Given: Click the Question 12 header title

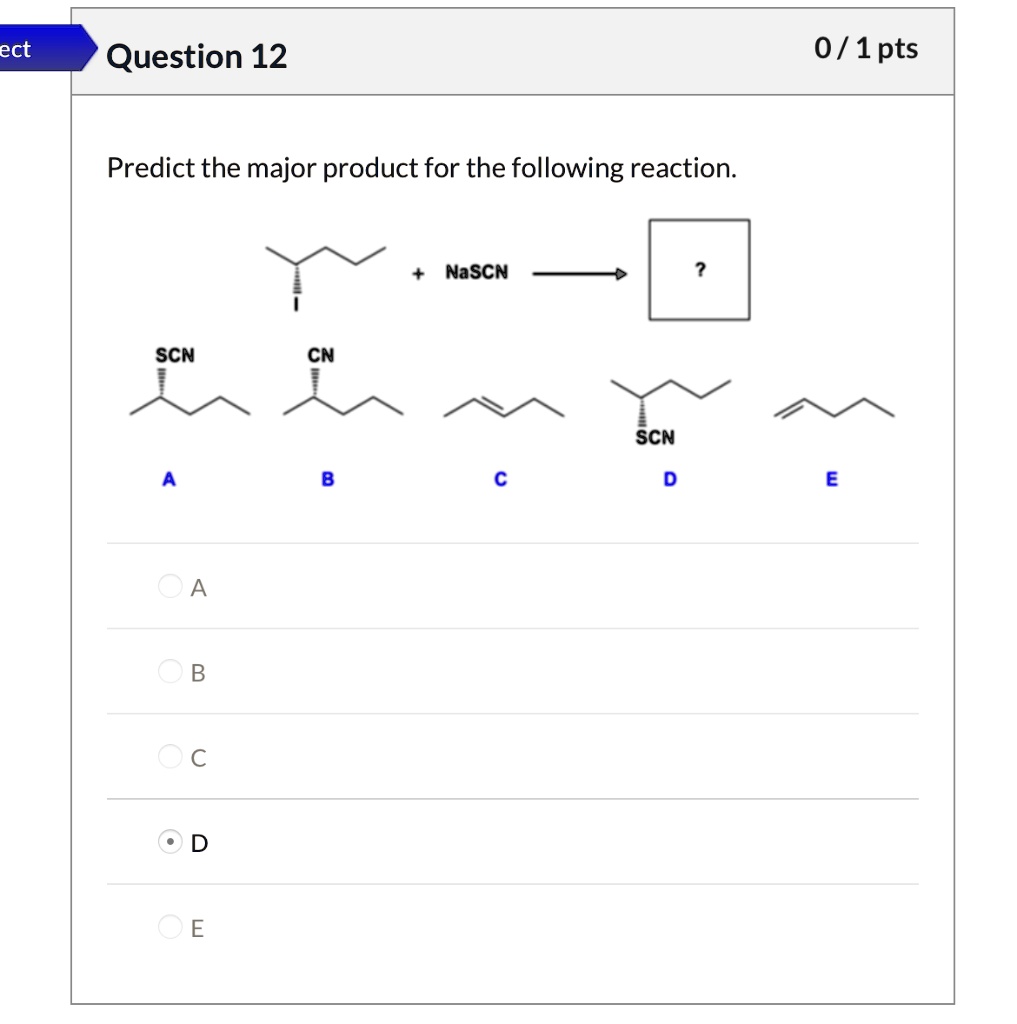Looking at the screenshot, I should coord(196,56).
